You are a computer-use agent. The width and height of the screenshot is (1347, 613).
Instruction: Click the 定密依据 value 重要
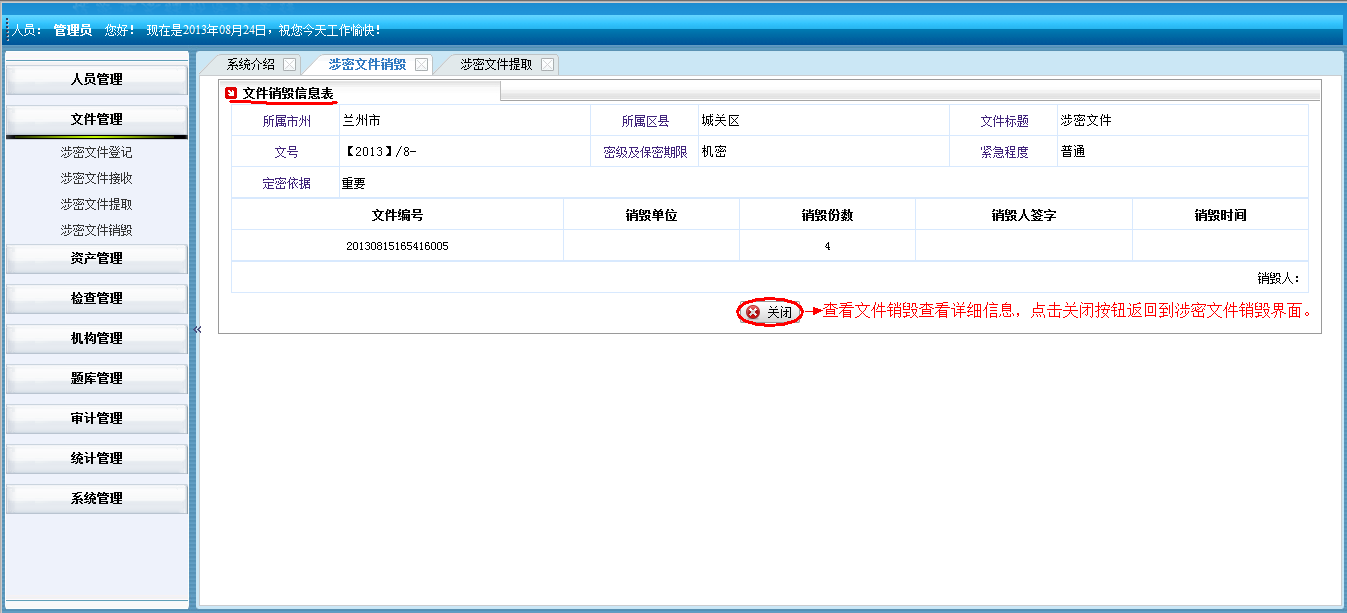tap(354, 183)
